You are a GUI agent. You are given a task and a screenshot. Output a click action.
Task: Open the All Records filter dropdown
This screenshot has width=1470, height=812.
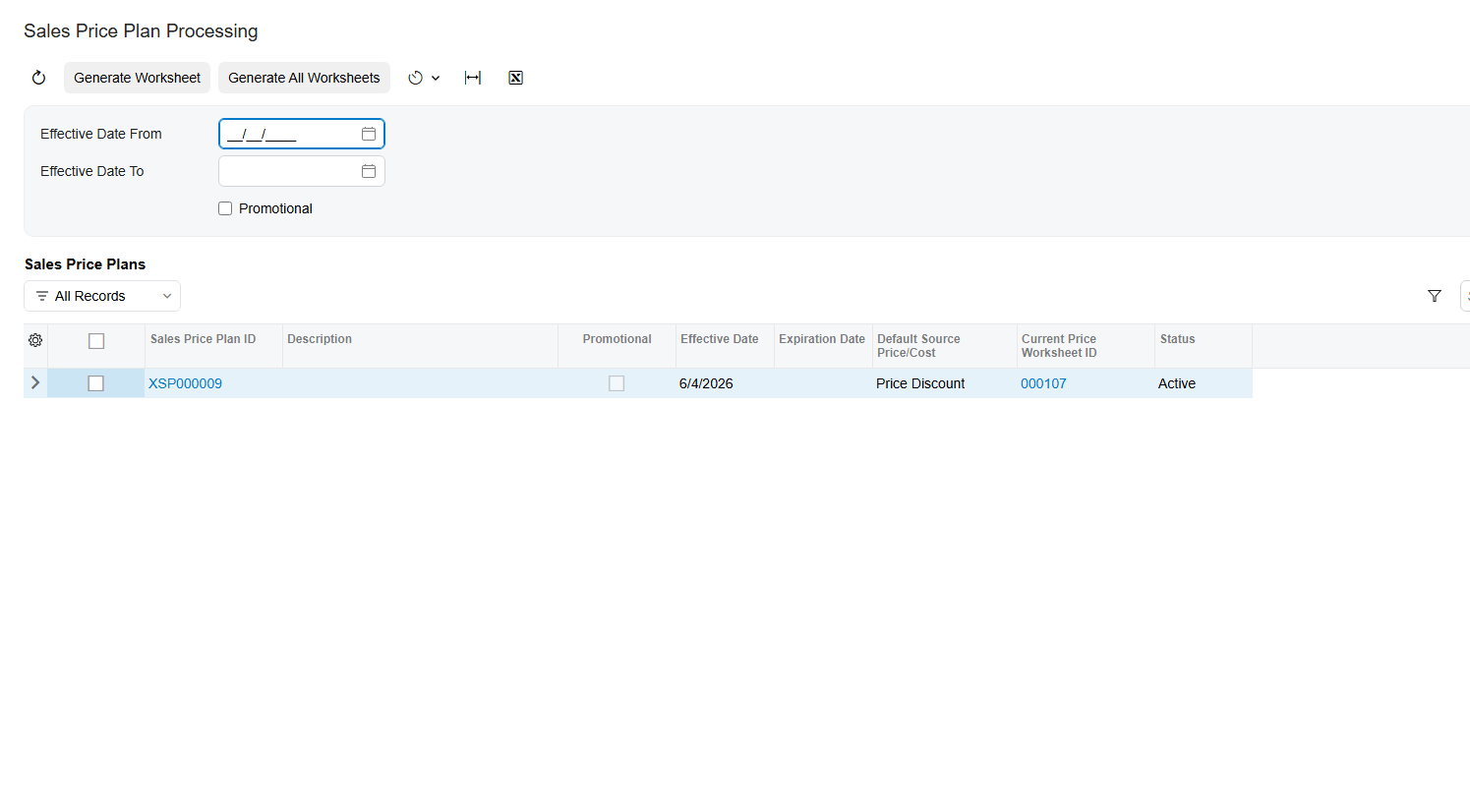pos(102,296)
